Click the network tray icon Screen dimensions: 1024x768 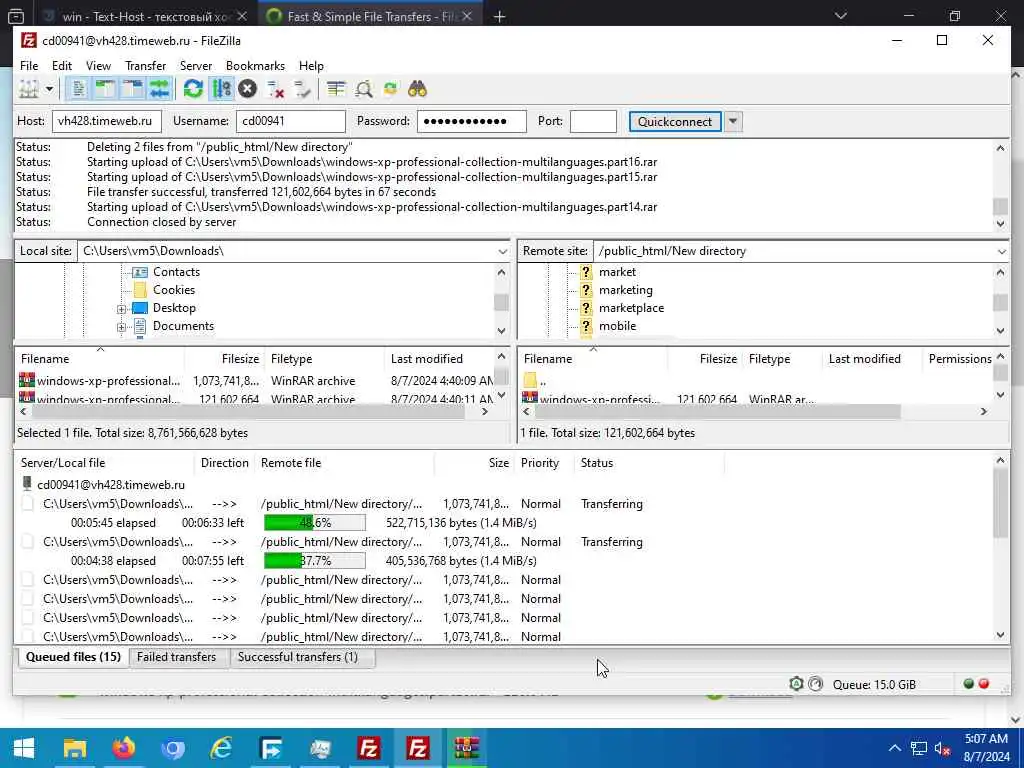point(919,748)
